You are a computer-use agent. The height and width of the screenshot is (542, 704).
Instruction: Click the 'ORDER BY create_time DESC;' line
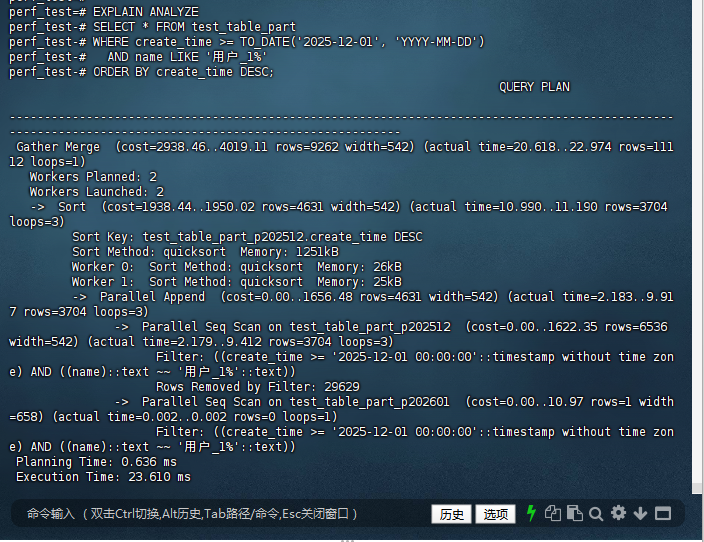click(x=141, y=72)
